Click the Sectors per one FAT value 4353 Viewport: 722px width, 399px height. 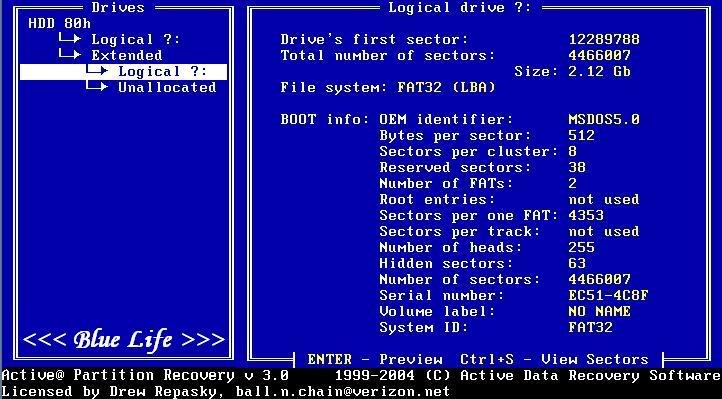(586, 215)
